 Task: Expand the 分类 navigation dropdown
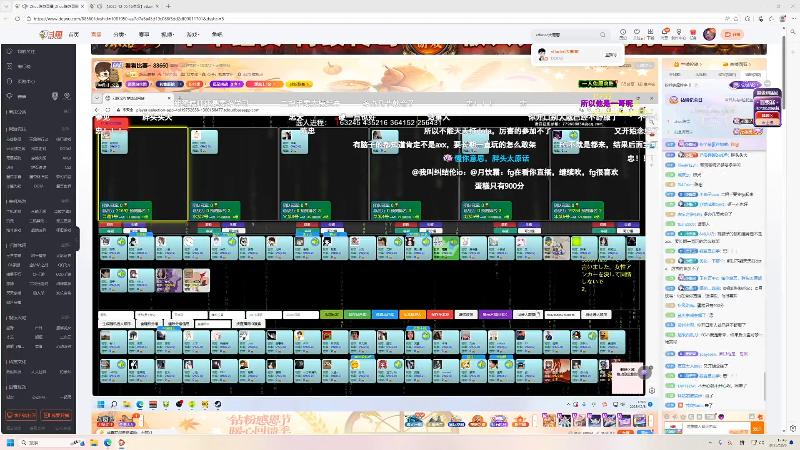point(119,34)
